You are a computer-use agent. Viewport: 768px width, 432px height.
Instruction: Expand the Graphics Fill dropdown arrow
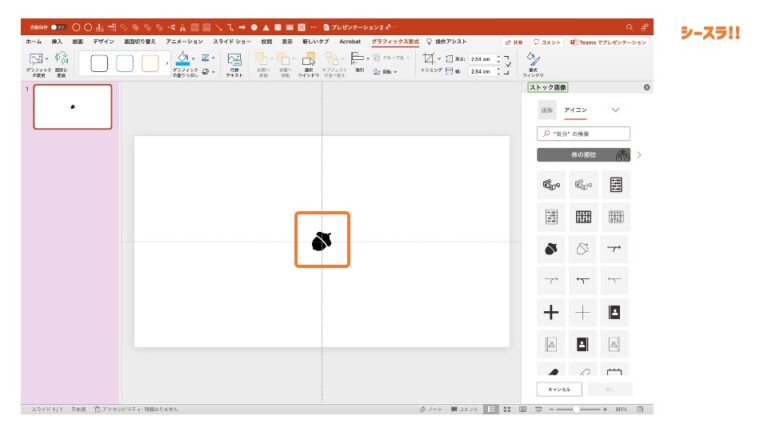(193, 58)
